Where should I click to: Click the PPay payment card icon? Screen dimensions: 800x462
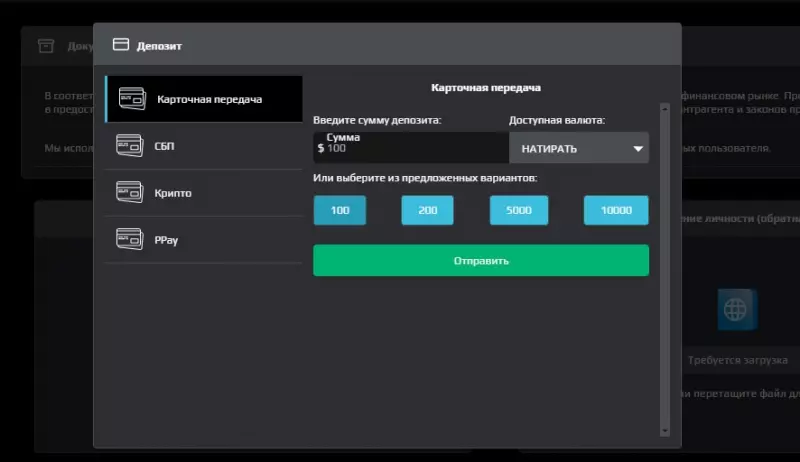[x=130, y=239]
